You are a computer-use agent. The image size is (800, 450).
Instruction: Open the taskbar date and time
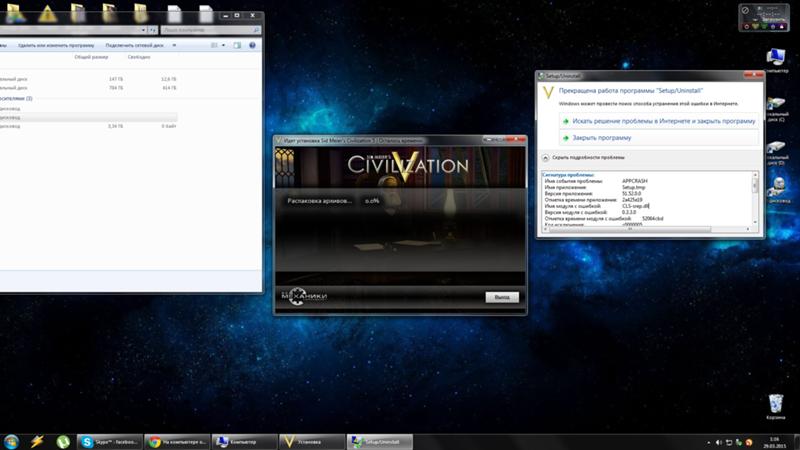pos(774,442)
